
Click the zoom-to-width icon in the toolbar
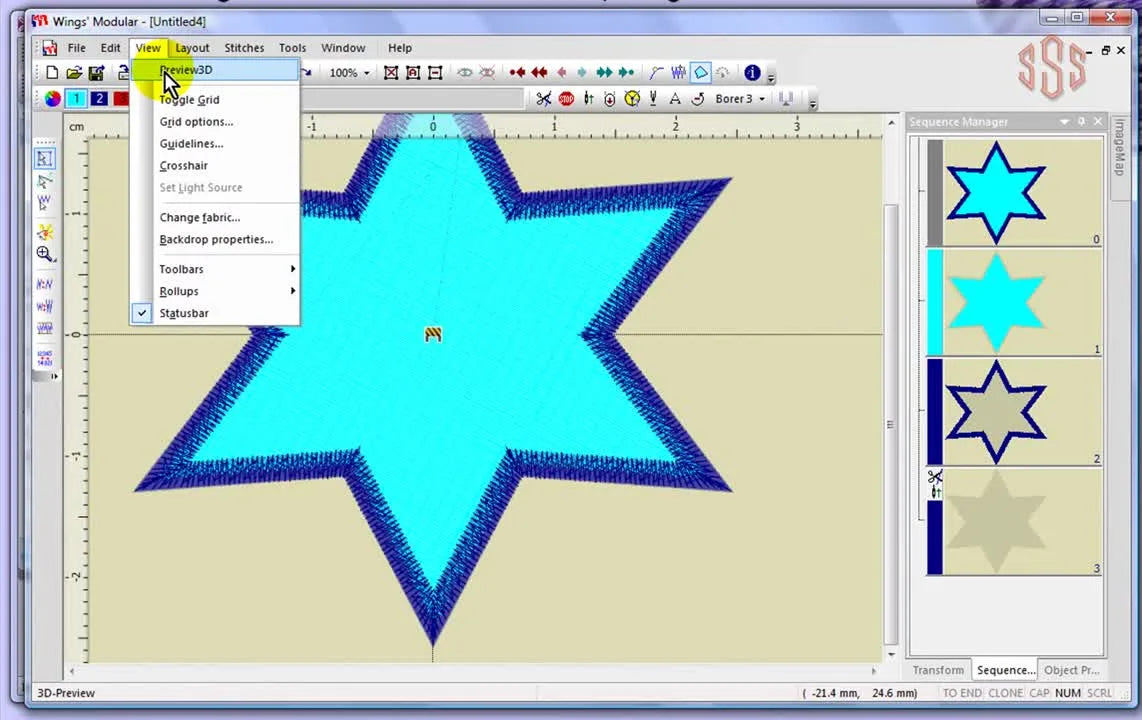coord(435,73)
